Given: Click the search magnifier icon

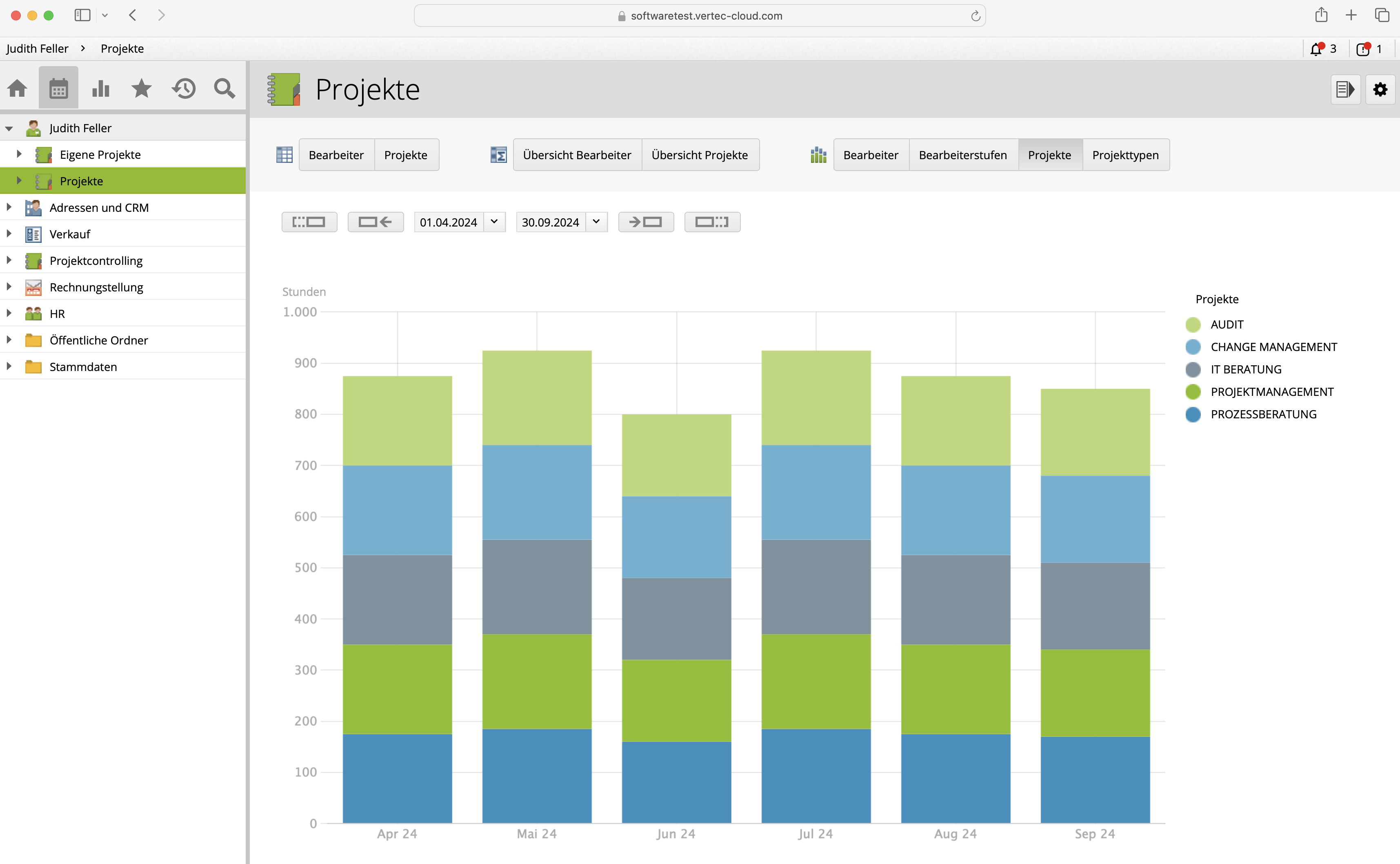Looking at the screenshot, I should [x=224, y=89].
